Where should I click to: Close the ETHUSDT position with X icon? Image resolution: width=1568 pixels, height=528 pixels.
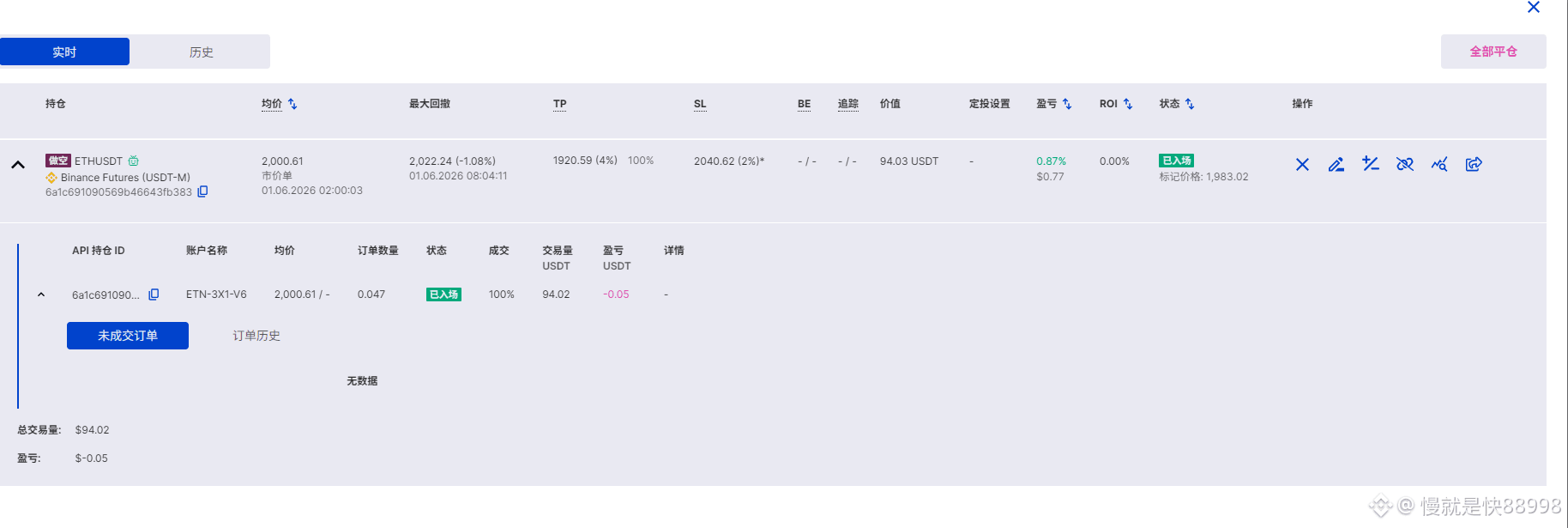coord(1302,164)
